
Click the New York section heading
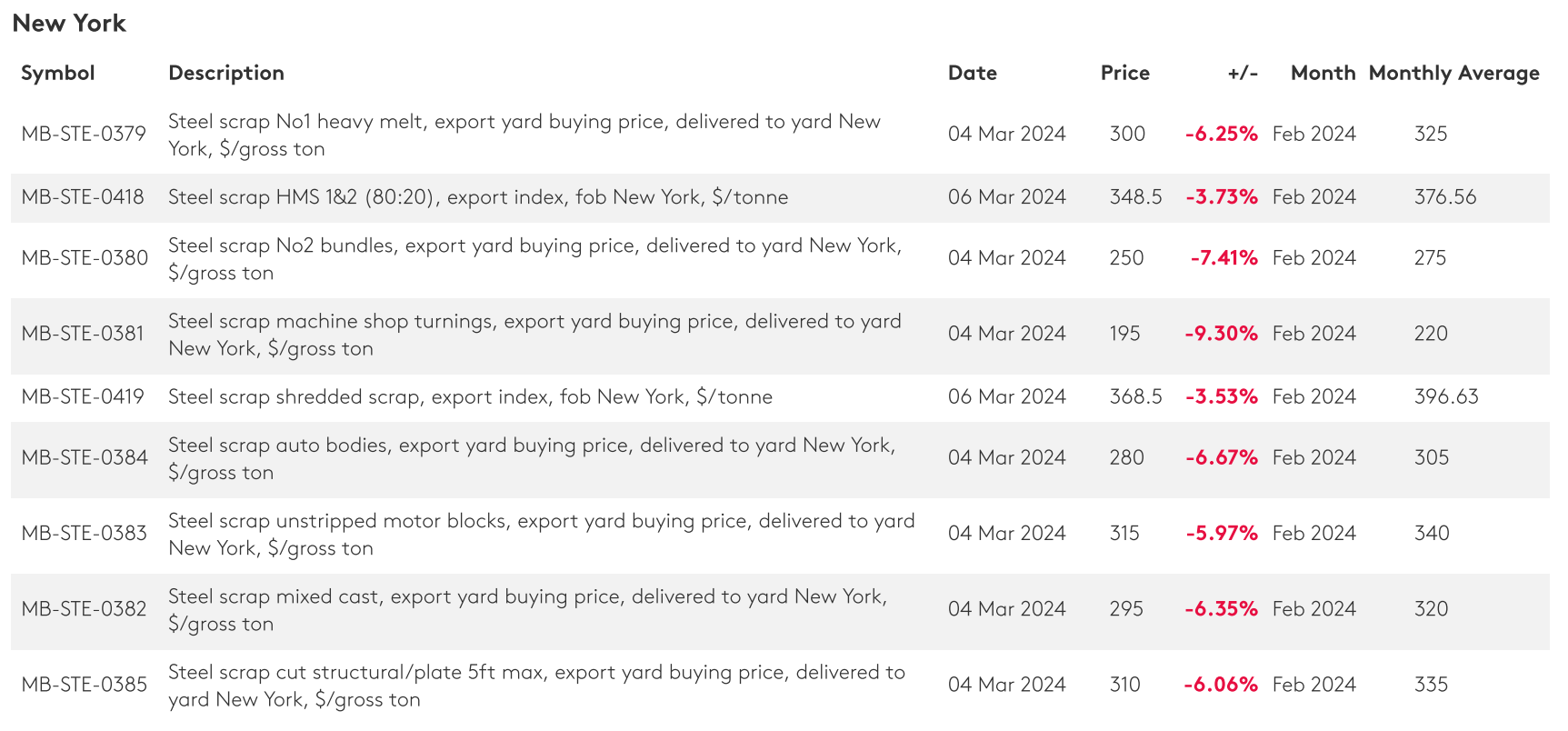click(69, 24)
